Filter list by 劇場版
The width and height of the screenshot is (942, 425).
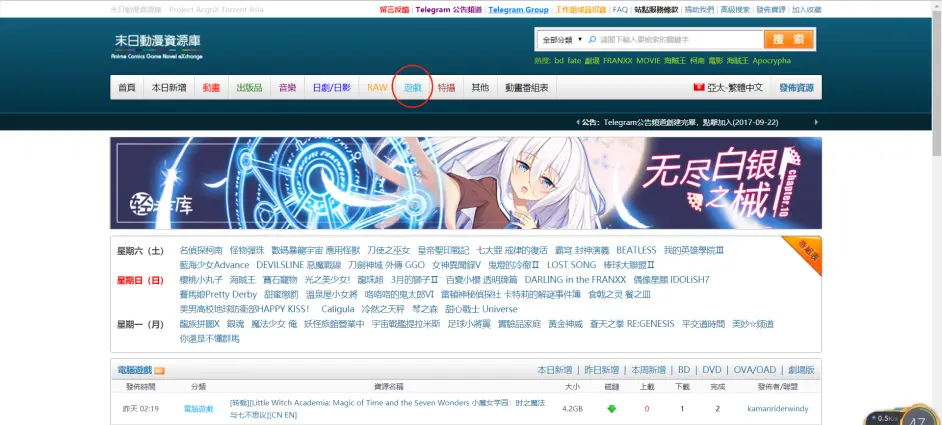(801, 370)
